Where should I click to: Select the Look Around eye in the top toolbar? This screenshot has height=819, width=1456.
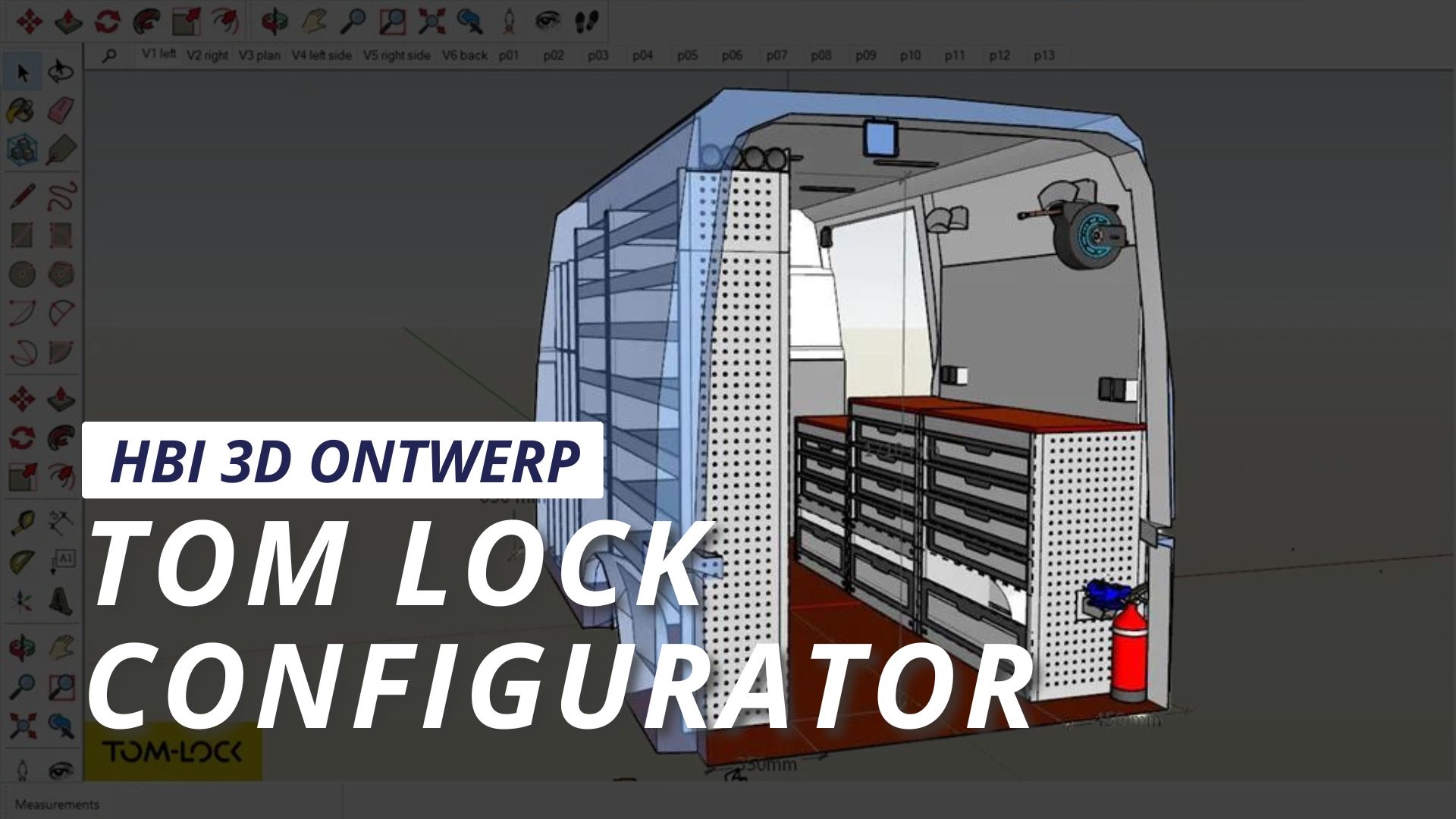[x=547, y=21]
